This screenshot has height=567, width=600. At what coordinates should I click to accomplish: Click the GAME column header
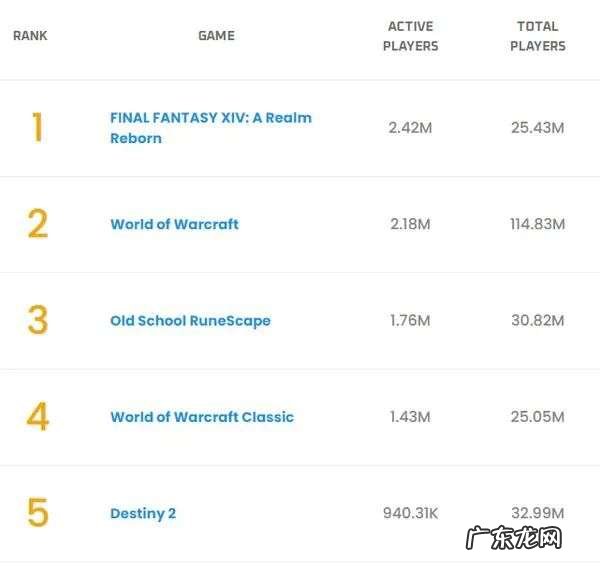click(x=216, y=36)
